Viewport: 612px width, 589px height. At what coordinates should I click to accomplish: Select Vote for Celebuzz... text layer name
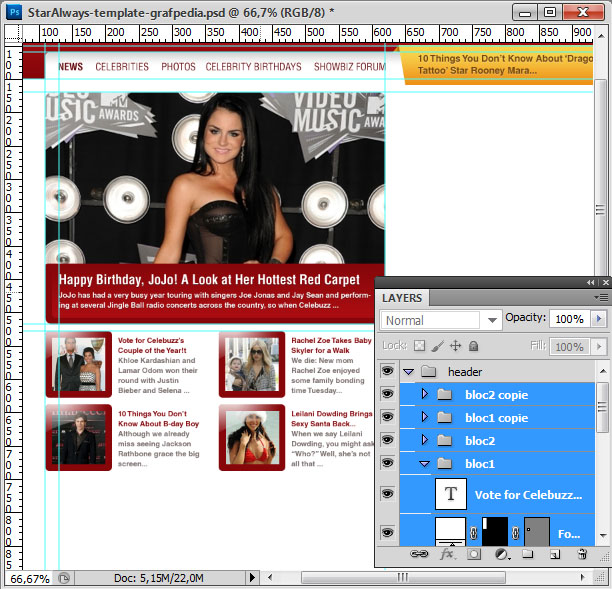[528, 495]
